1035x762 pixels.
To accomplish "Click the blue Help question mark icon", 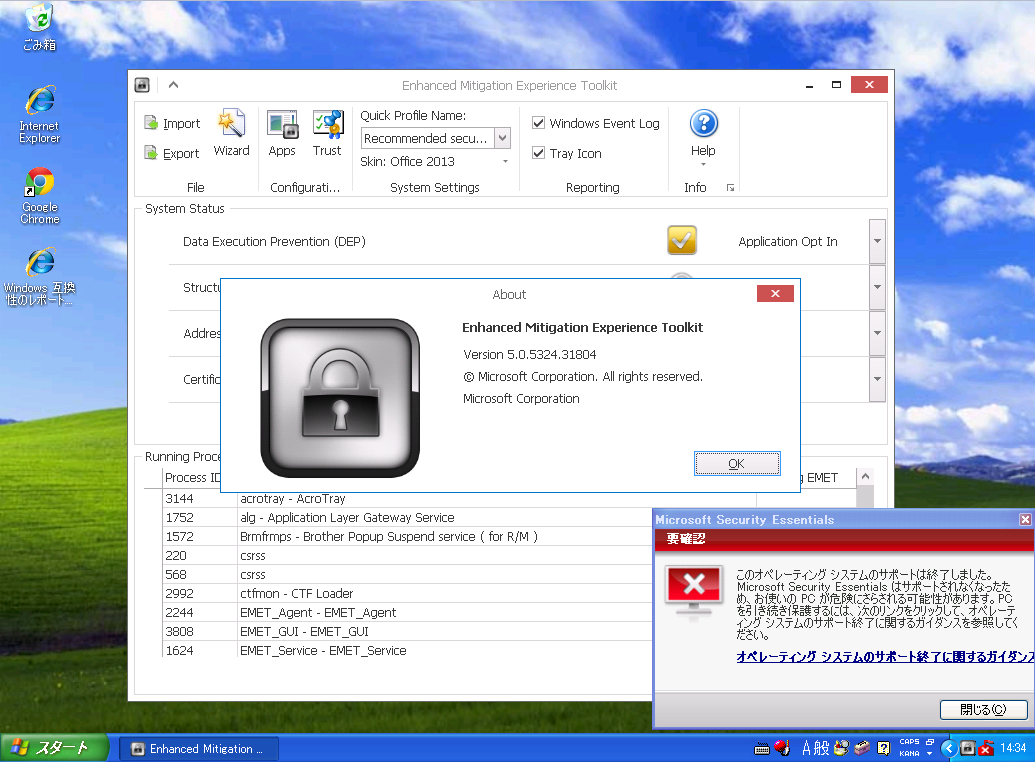I will [x=704, y=123].
